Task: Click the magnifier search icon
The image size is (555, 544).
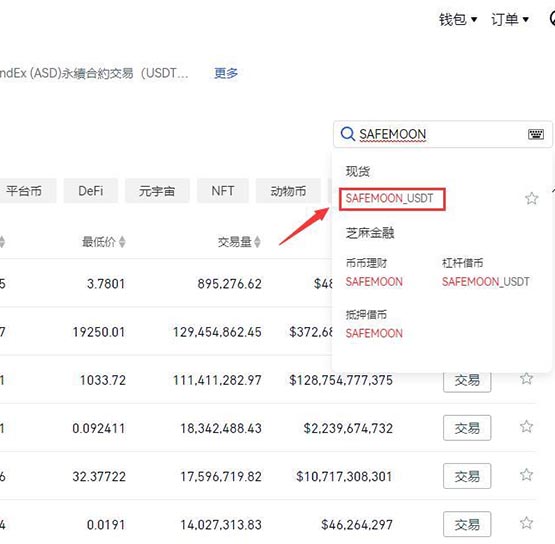Action: click(347, 134)
